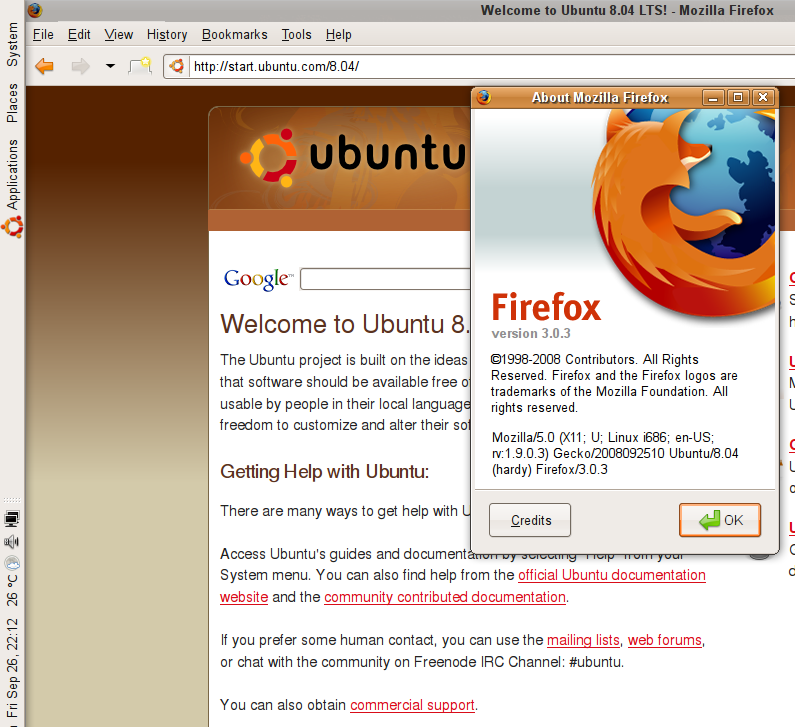795x727 pixels.
Task: Click the Credits button in About dialog
Action: tap(530, 520)
